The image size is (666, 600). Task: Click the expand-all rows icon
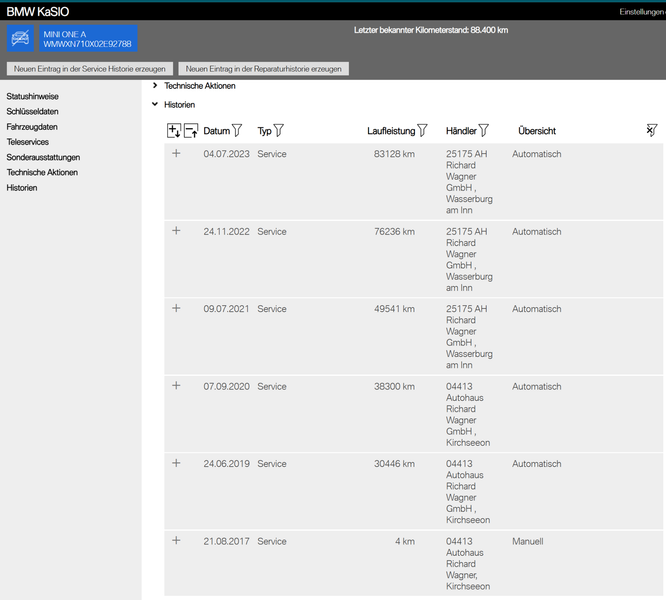[174, 131]
